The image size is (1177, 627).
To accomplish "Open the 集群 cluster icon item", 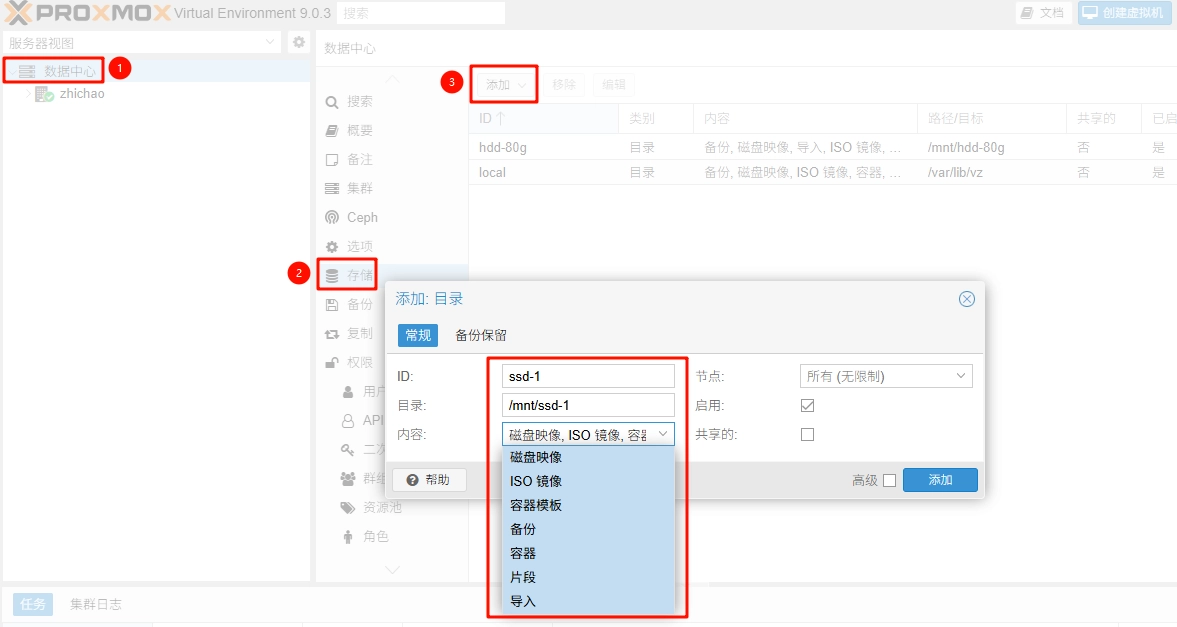I will [x=332, y=188].
